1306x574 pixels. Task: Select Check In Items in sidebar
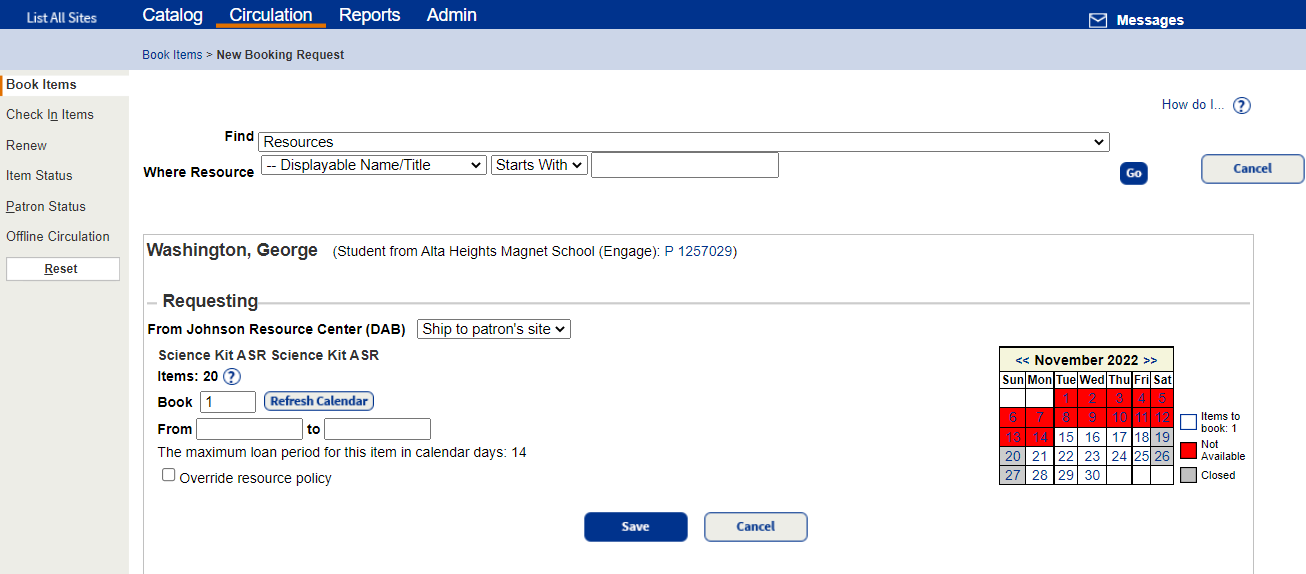50,114
